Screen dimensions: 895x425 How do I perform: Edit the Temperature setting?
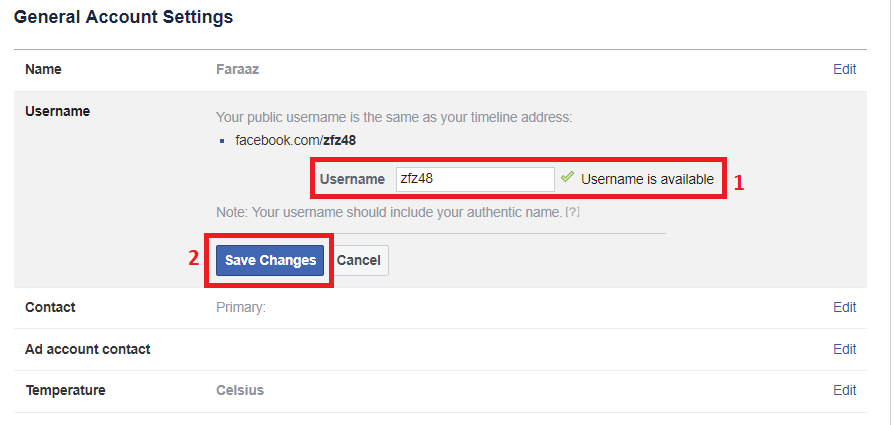pos(844,390)
